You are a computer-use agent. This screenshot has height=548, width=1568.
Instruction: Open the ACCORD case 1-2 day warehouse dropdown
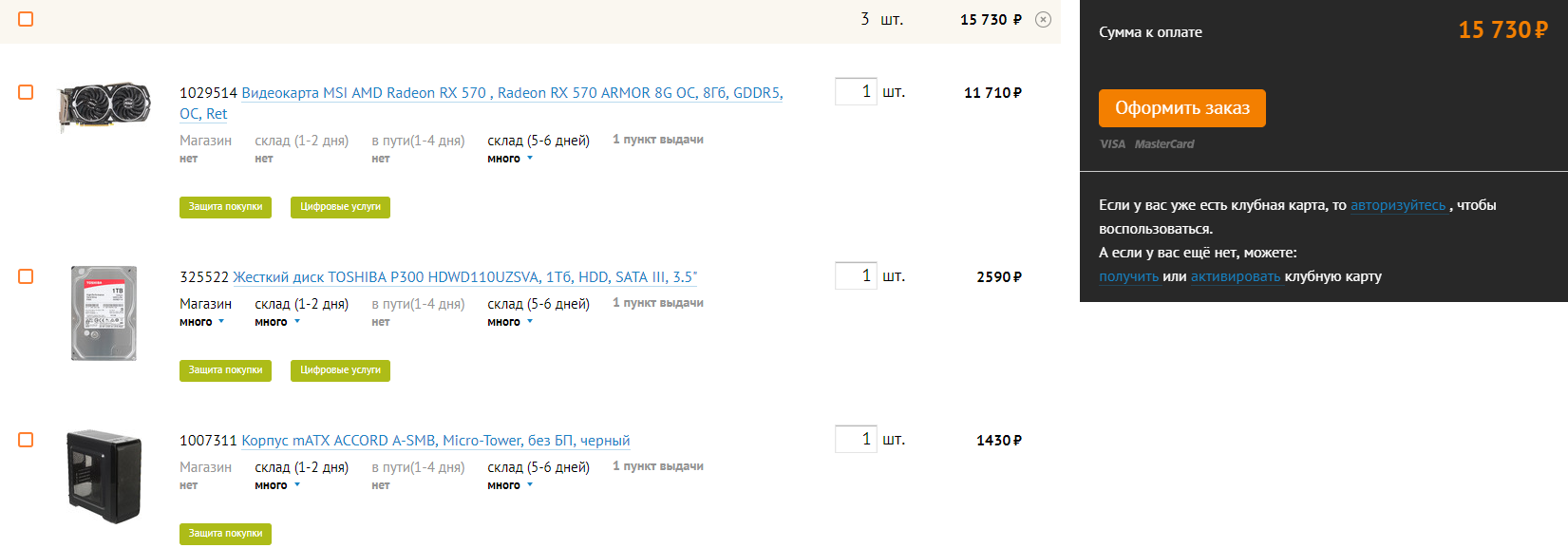pyautogui.click(x=277, y=485)
